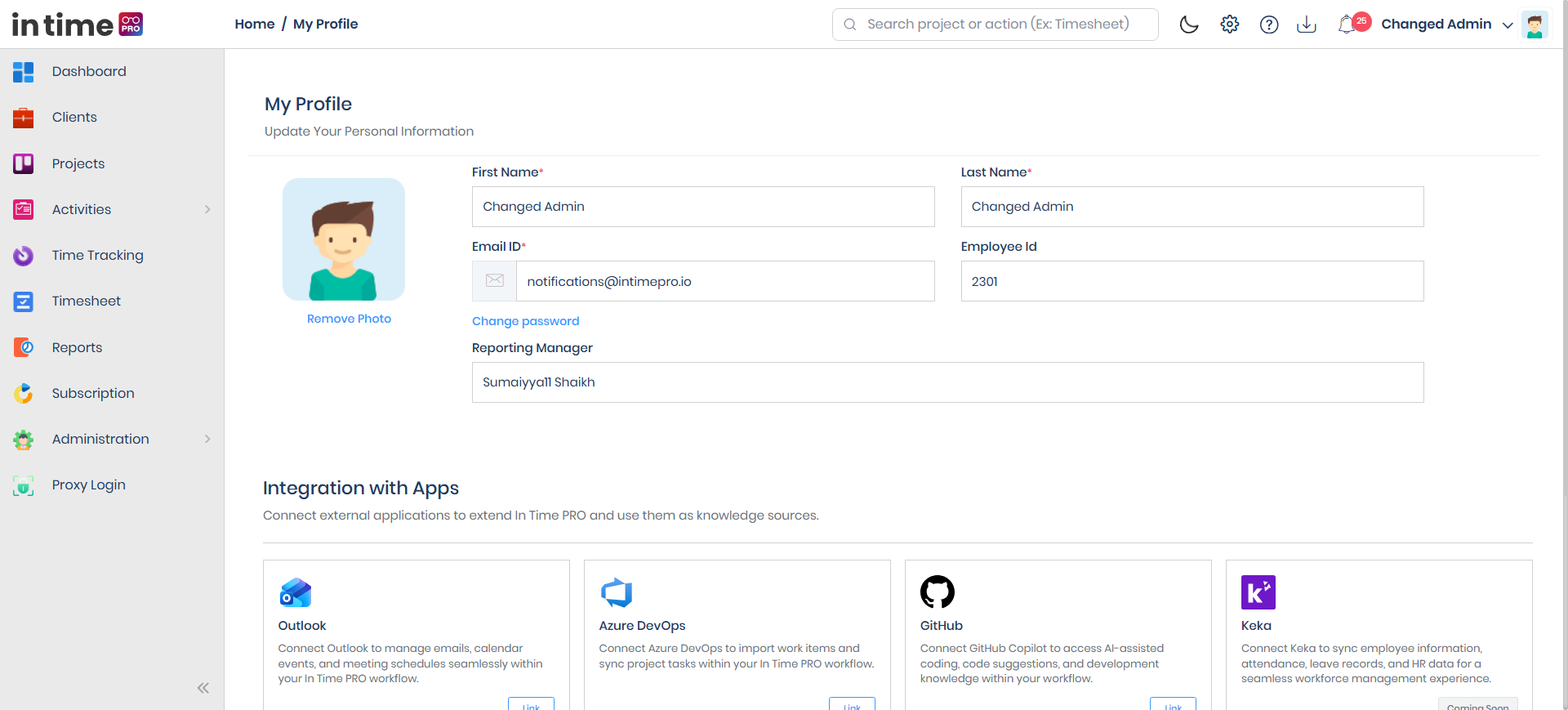Image resolution: width=1568 pixels, height=710 pixels.
Task: Click the Last Name input field
Action: (x=1192, y=207)
